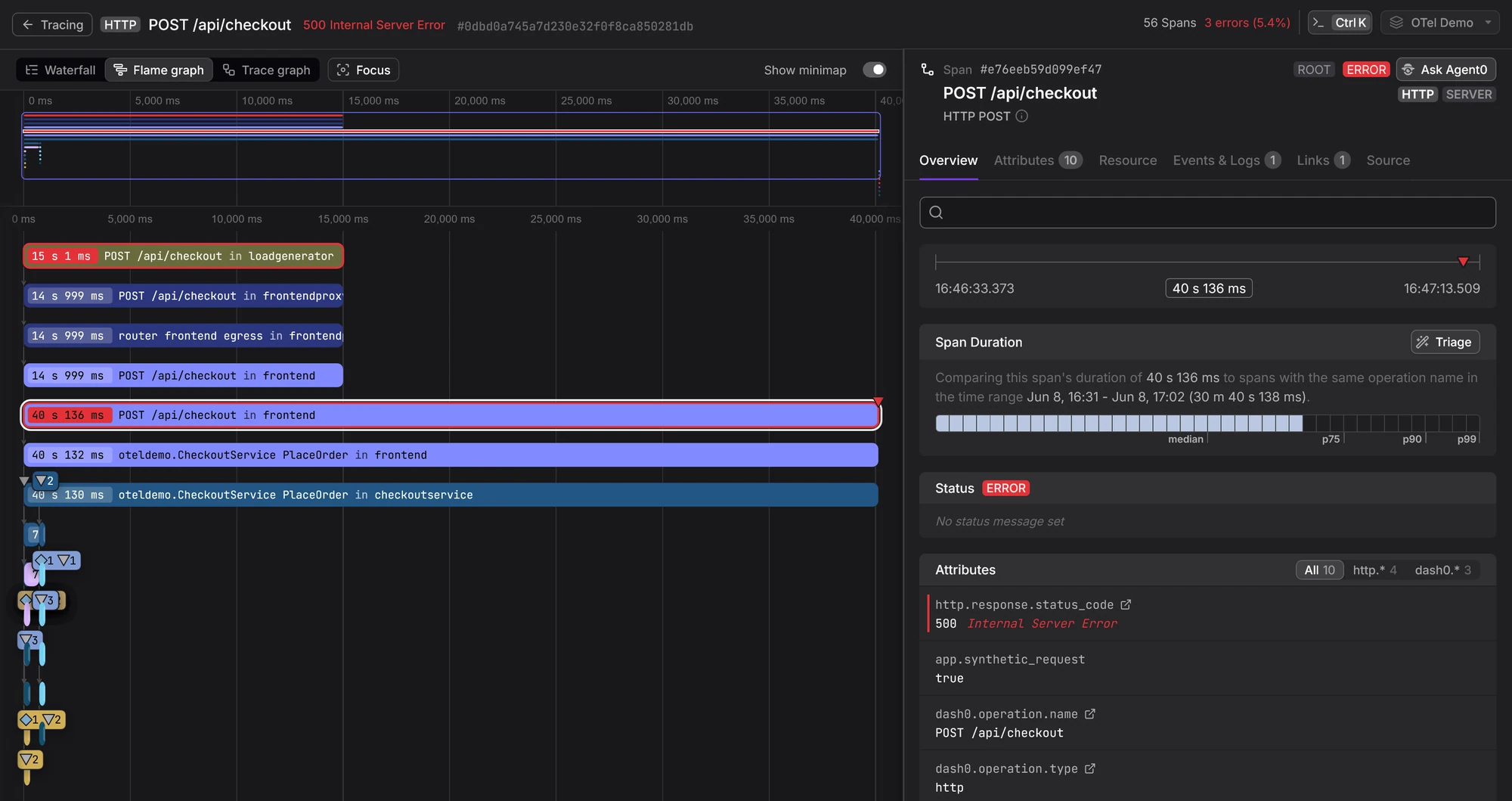Image resolution: width=1512 pixels, height=801 pixels.
Task: Toggle the Show minimap switch
Action: point(874,70)
